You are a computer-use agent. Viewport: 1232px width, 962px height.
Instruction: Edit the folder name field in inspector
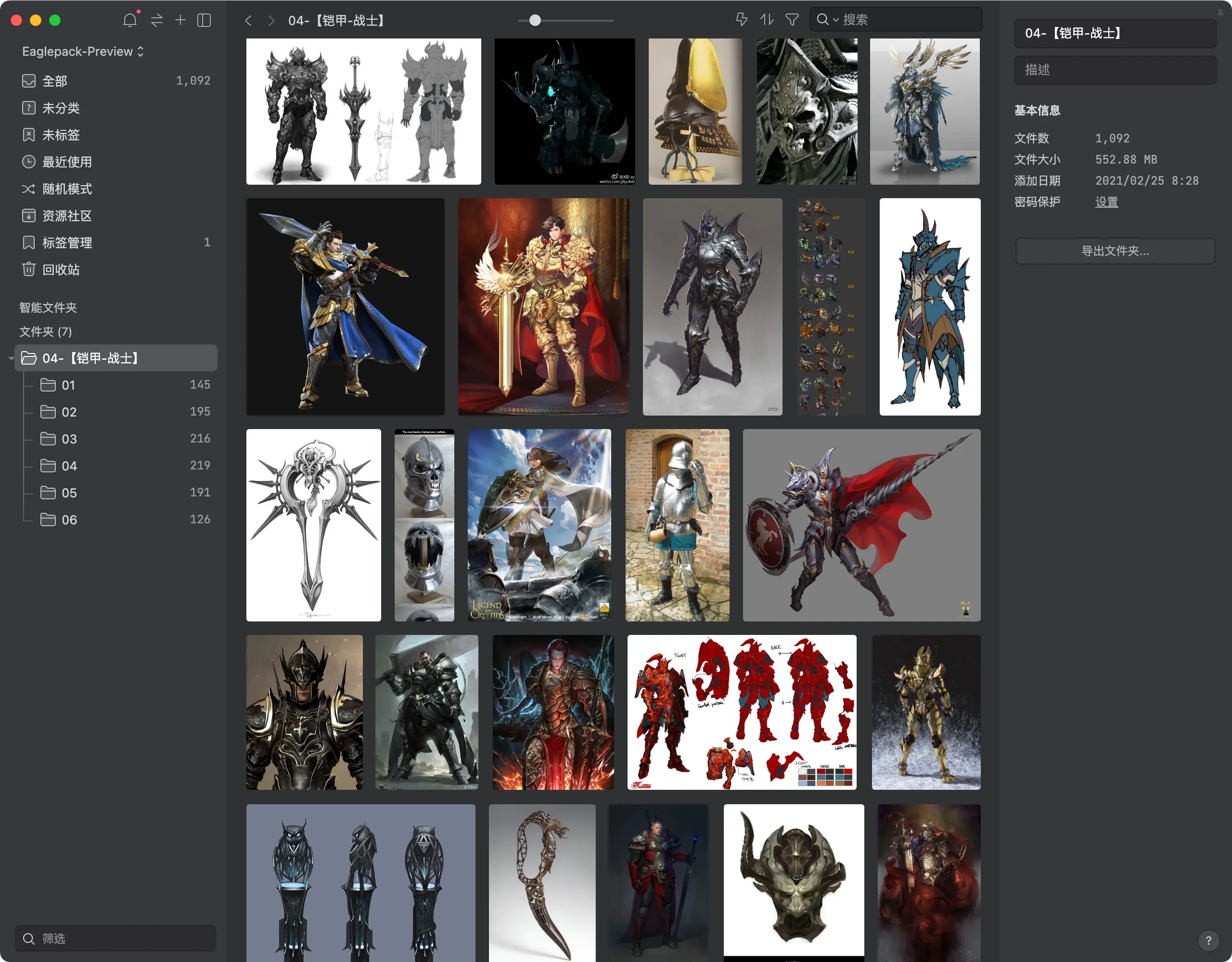pyautogui.click(x=1115, y=33)
